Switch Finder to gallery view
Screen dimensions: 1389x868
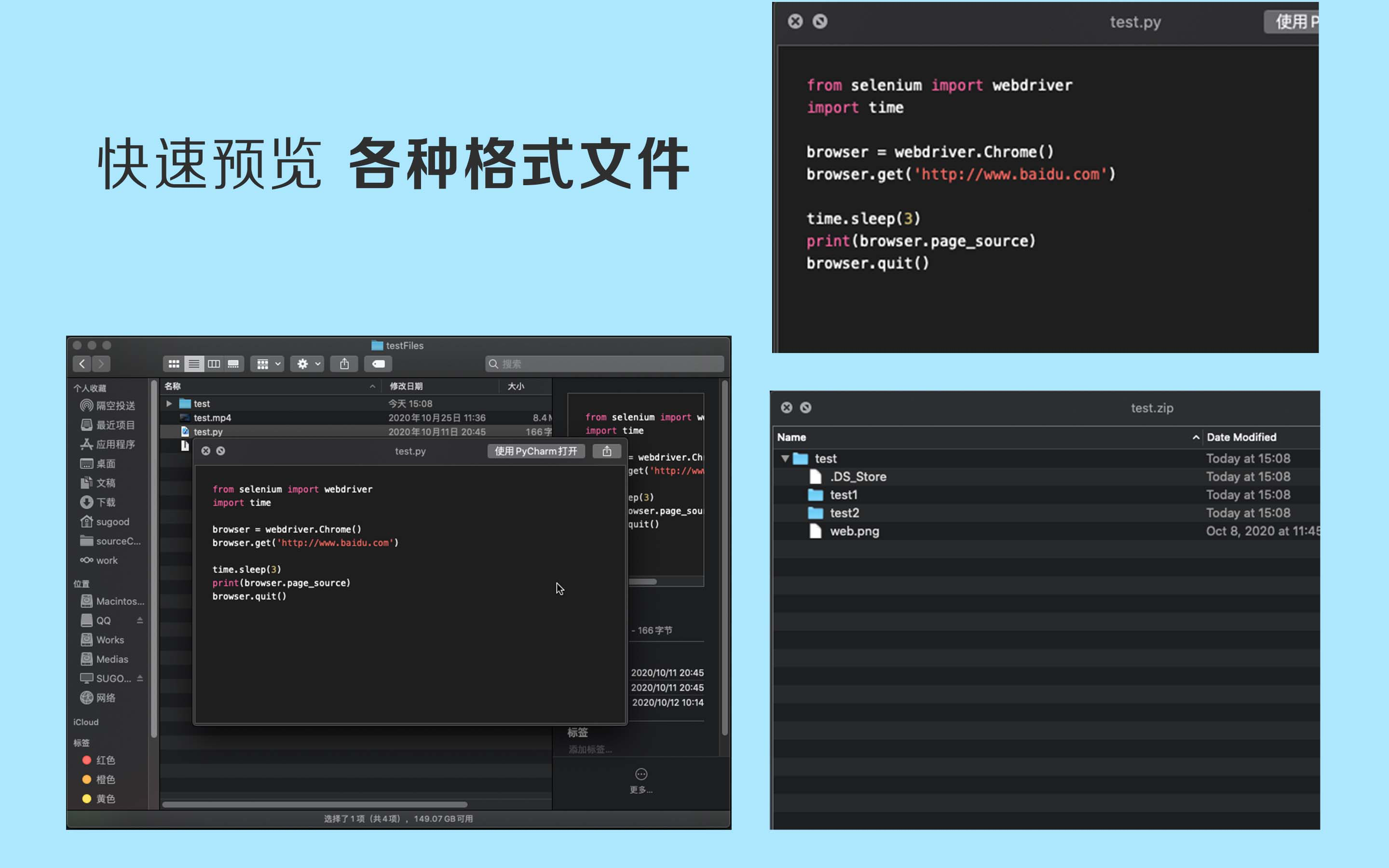233,364
